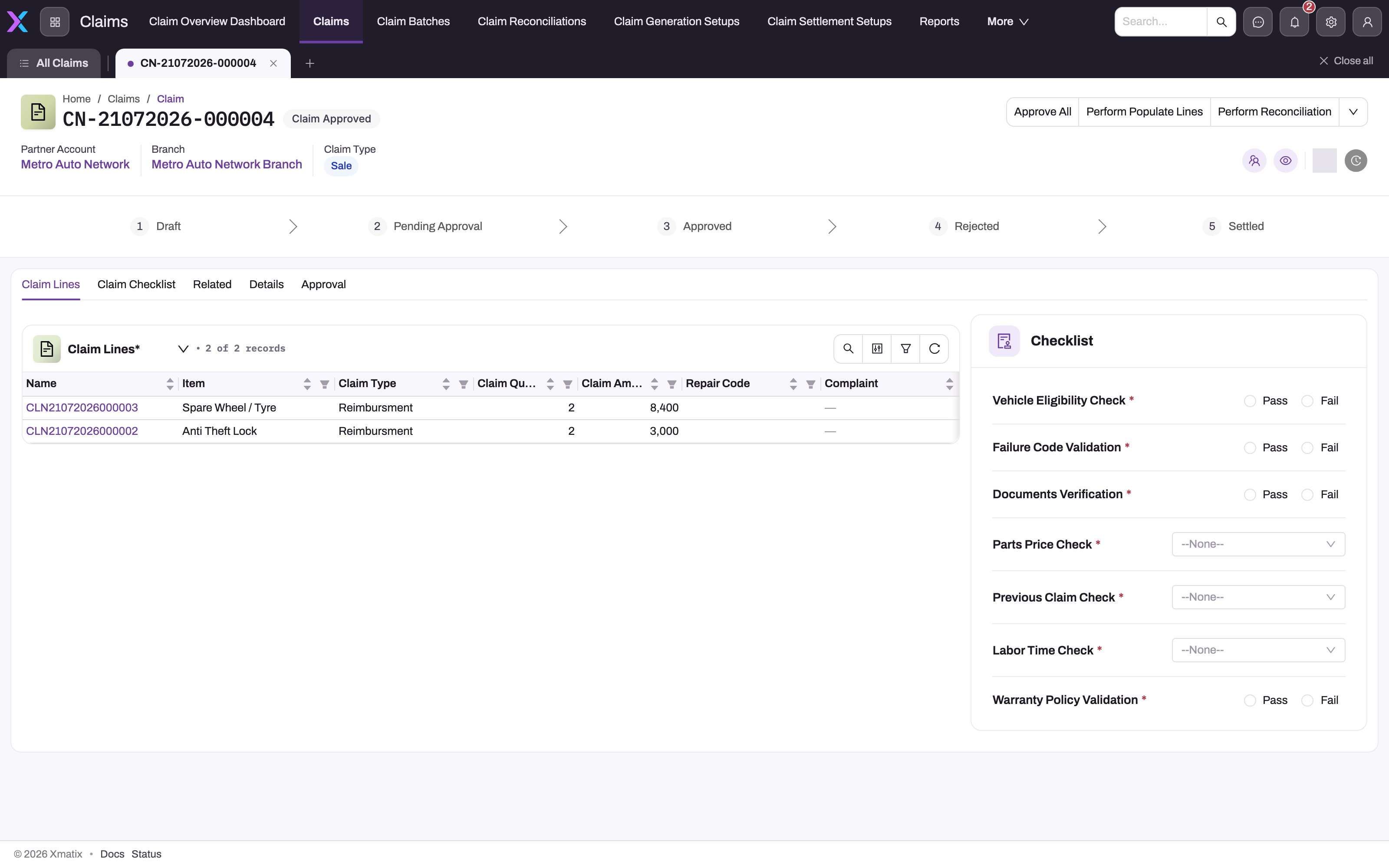The width and height of the screenshot is (1389, 868).
Task: Select Fail for Failure Code Validation
Action: point(1307,448)
